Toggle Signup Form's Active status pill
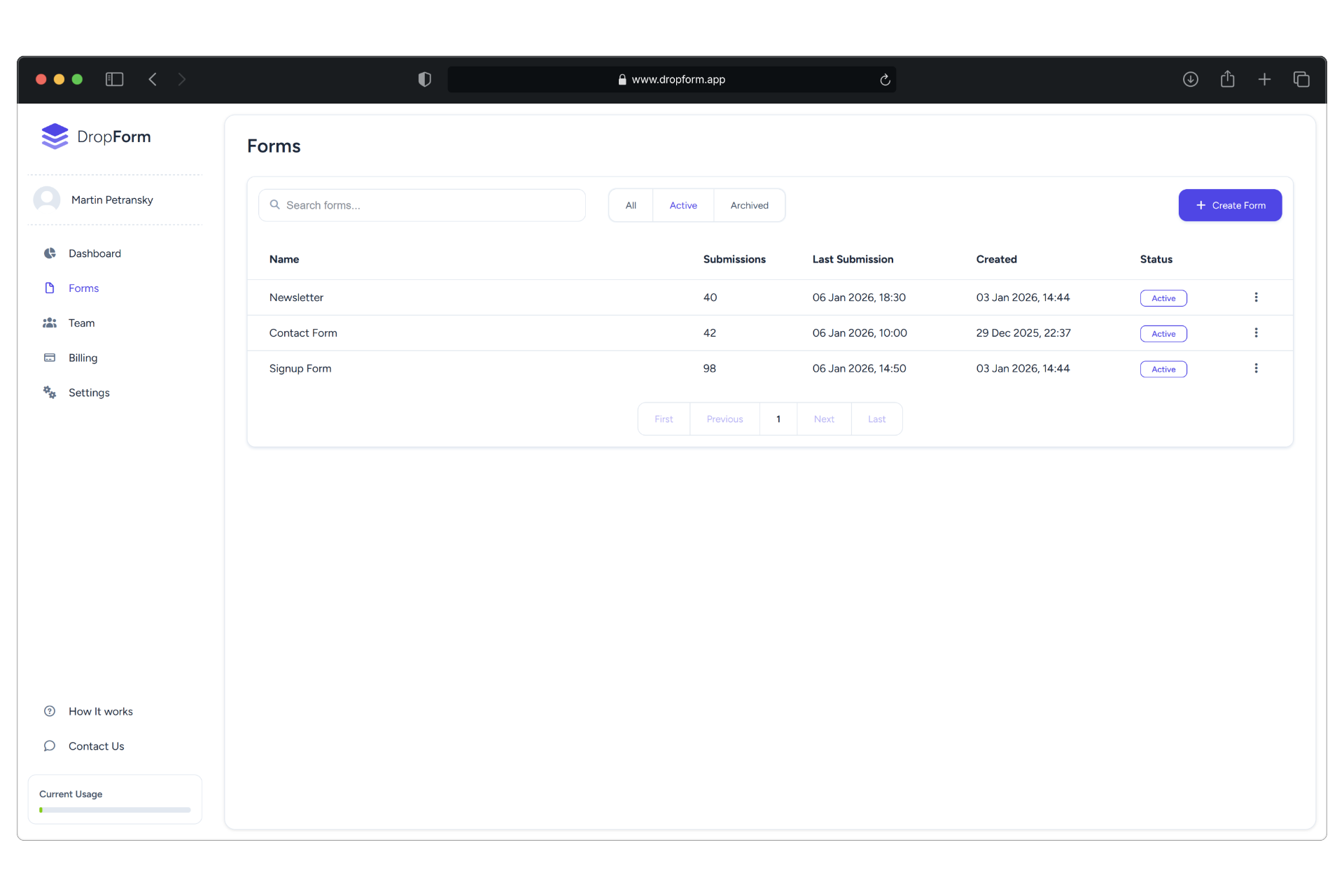This screenshot has width=1344, height=896. click(1163, 369)
